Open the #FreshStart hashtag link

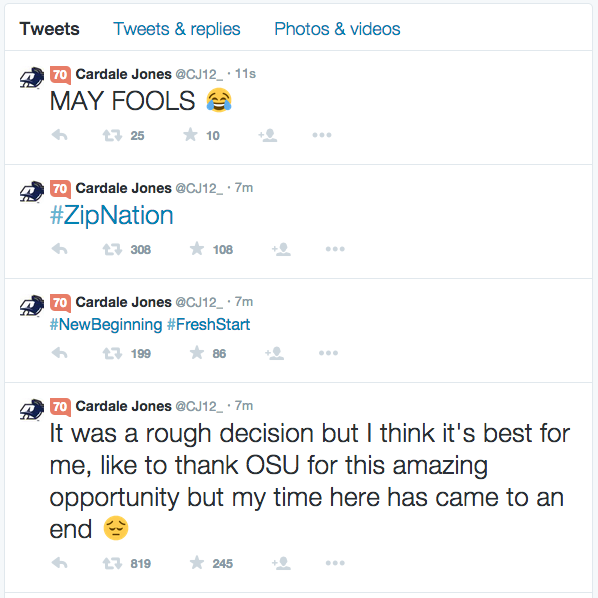209,325
